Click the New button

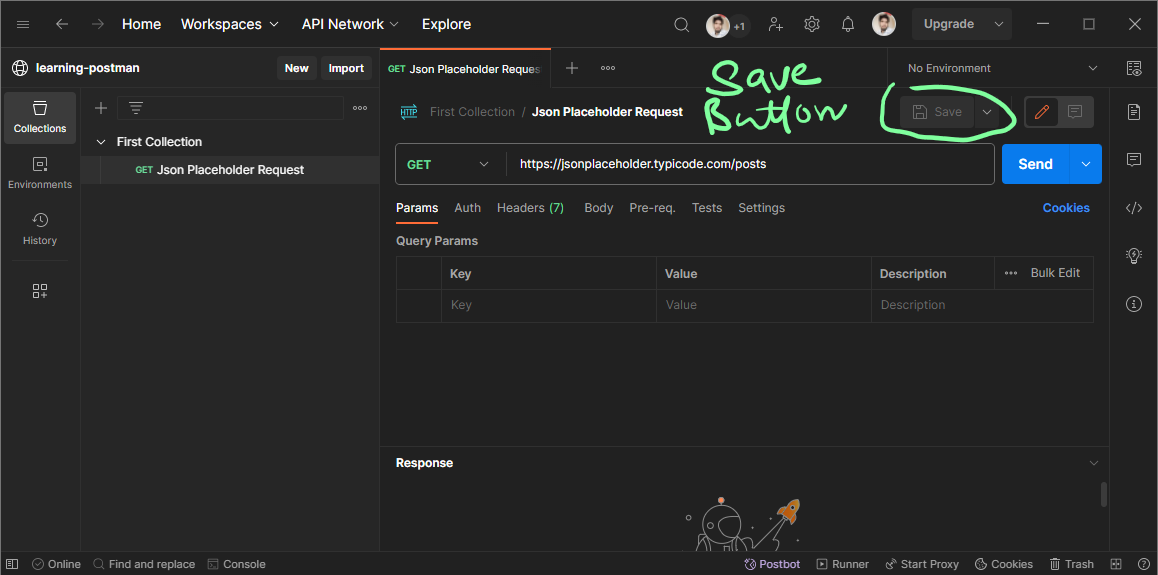tap(297, 68)
